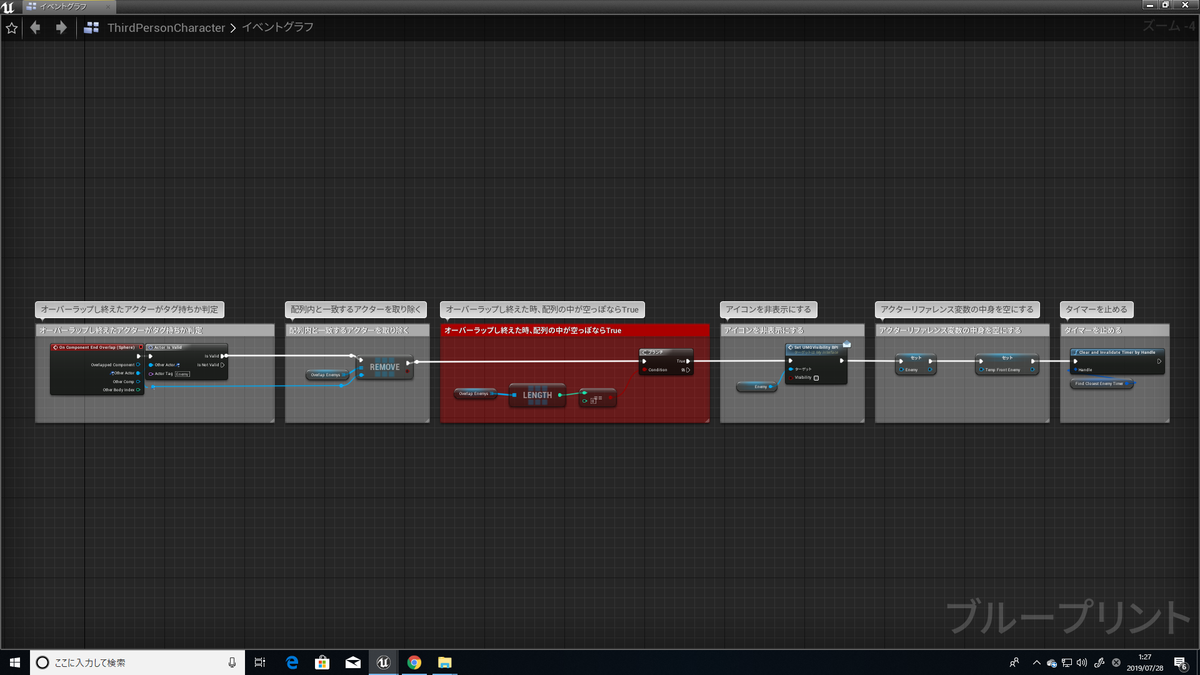Select the Branch node
This screenshot has height=675, width=1200.
coord(666,362)
